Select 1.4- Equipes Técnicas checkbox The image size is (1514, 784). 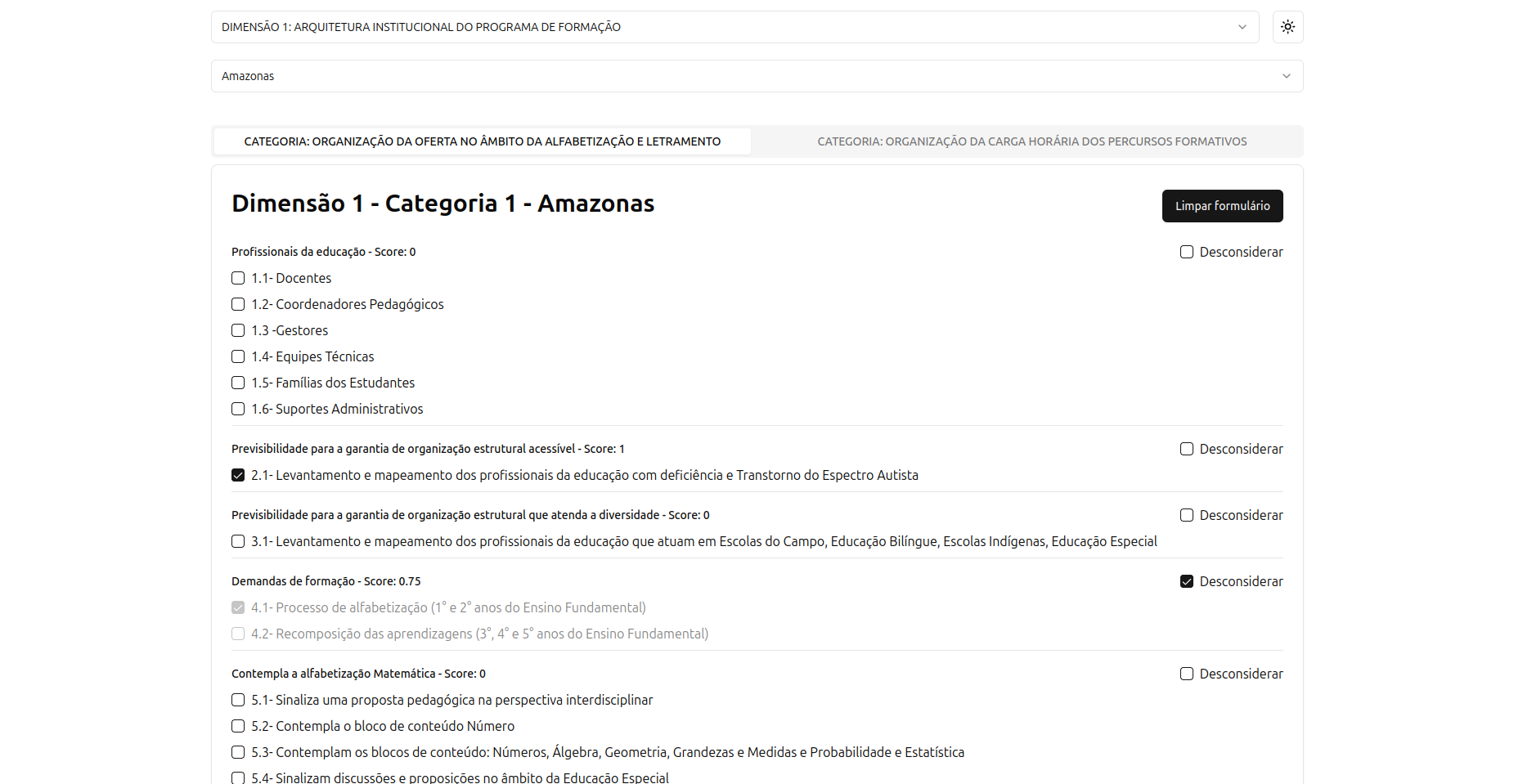pyautogui.click(x=238, y=356)
